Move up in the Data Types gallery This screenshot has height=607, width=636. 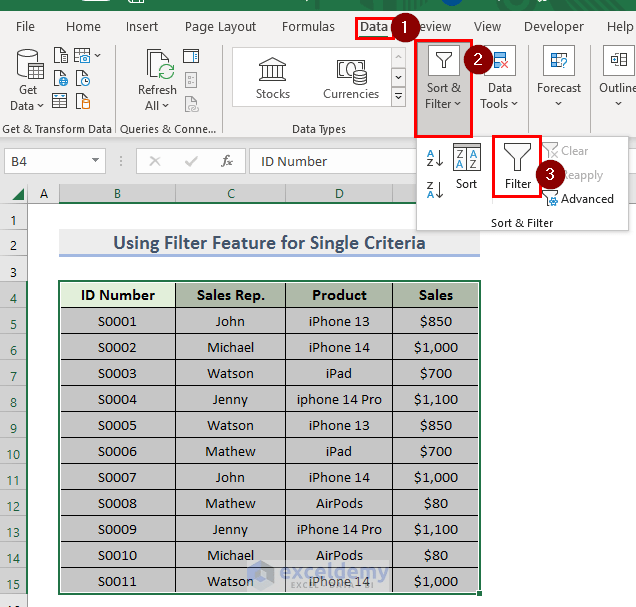pos(398,56)
